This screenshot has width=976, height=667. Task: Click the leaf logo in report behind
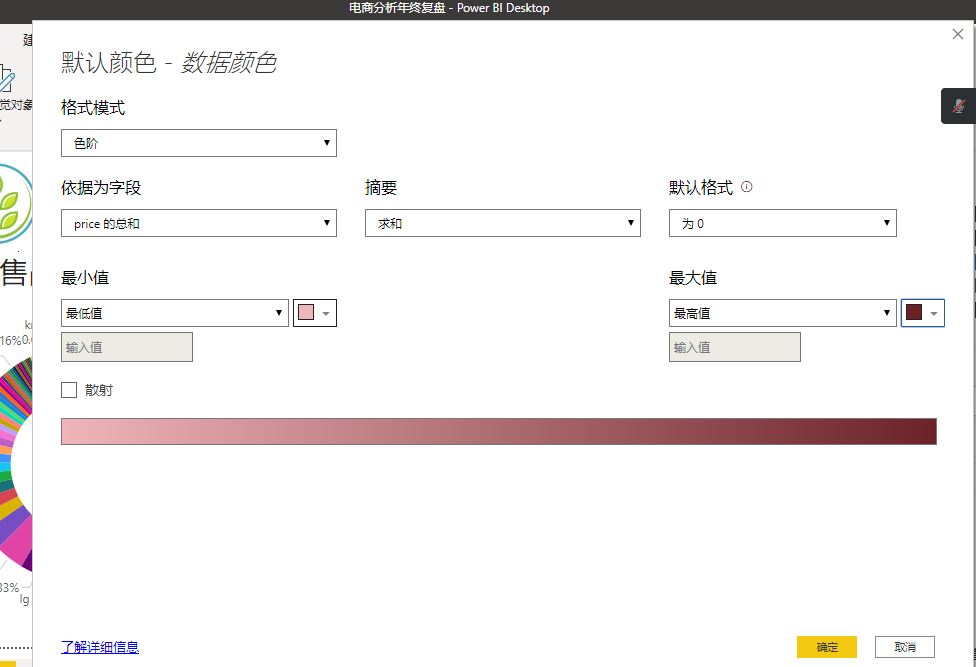[x=14, y=204]
